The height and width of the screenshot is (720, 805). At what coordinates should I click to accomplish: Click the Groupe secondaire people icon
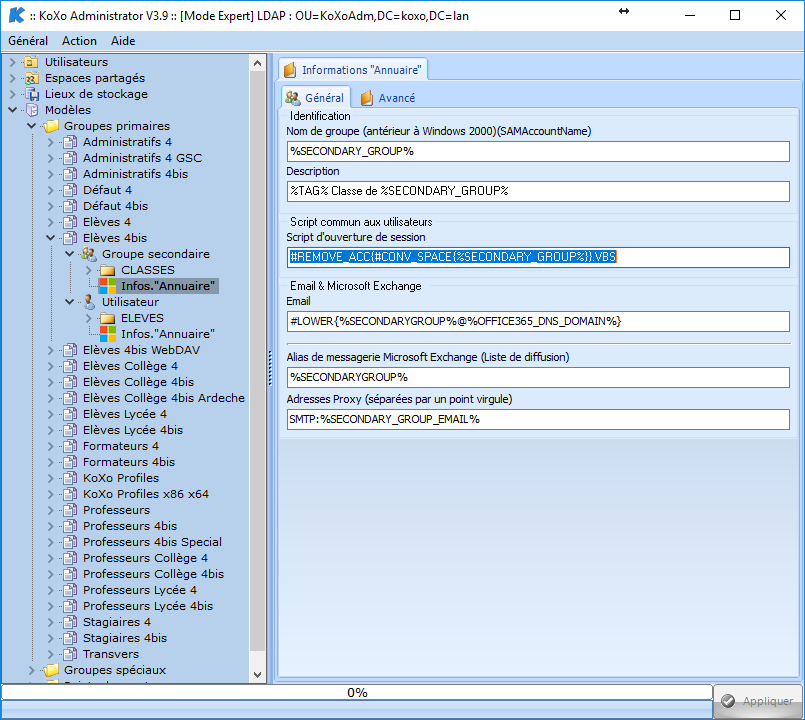point(89,254)
